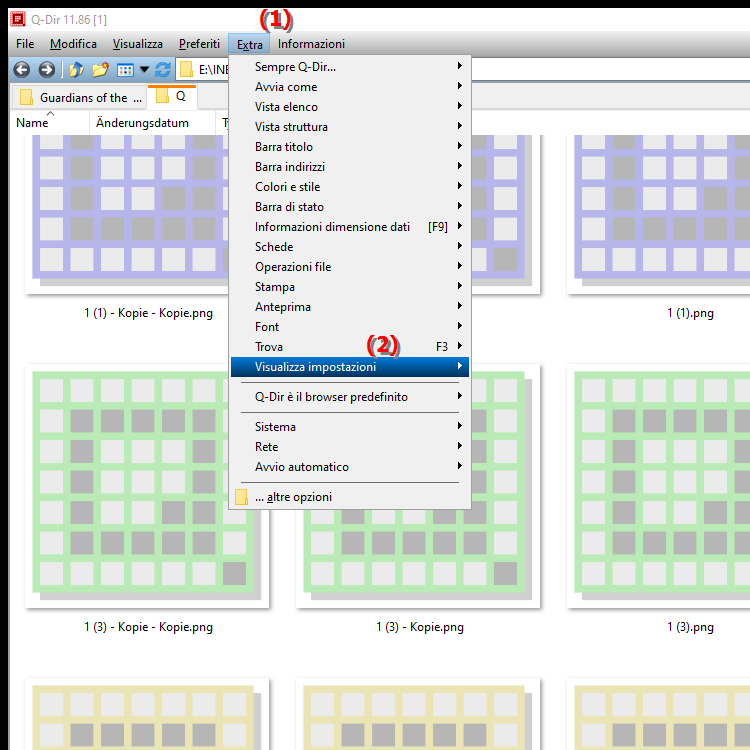The image size is (750, 750).
Task: Expand Barra titolo submenu
Action: [350, 147]
